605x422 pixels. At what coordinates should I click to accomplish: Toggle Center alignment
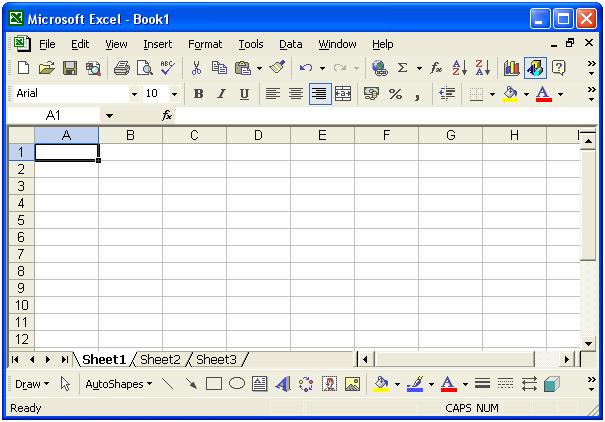click(x=296, y=94)
